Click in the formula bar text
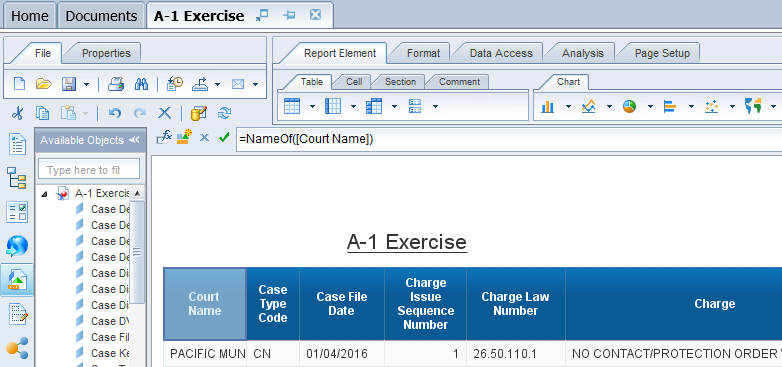782x367 pixels. coord(509,139)
